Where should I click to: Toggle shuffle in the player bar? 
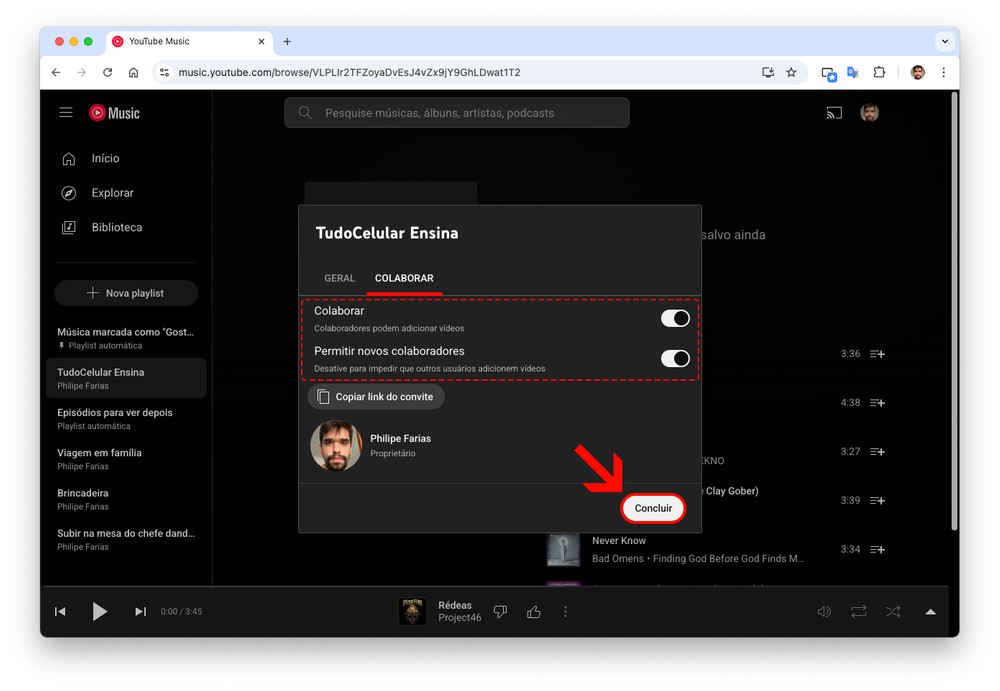pos(893,612)
